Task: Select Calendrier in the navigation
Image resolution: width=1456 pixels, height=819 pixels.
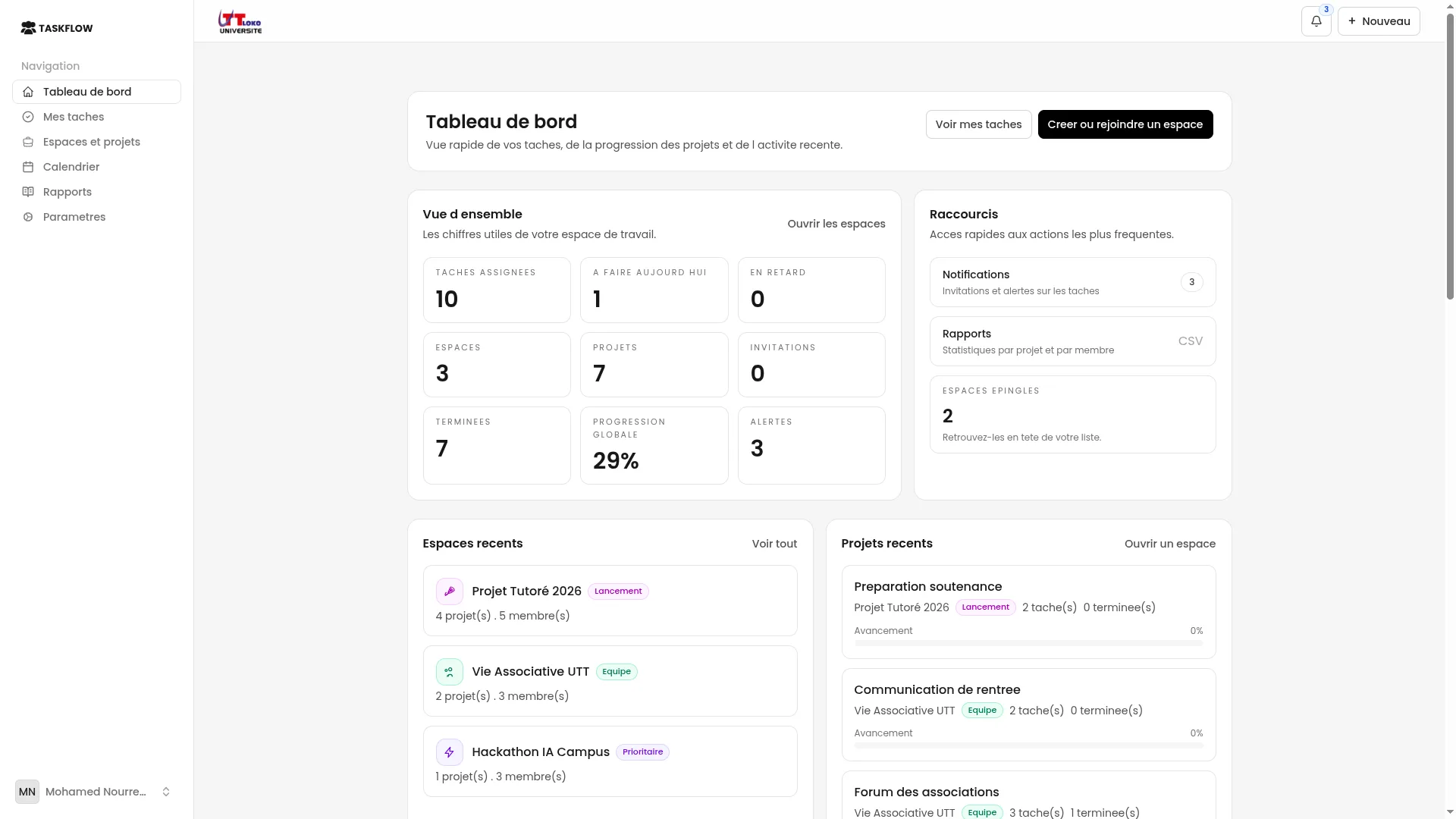Action: tap(96, 167)
